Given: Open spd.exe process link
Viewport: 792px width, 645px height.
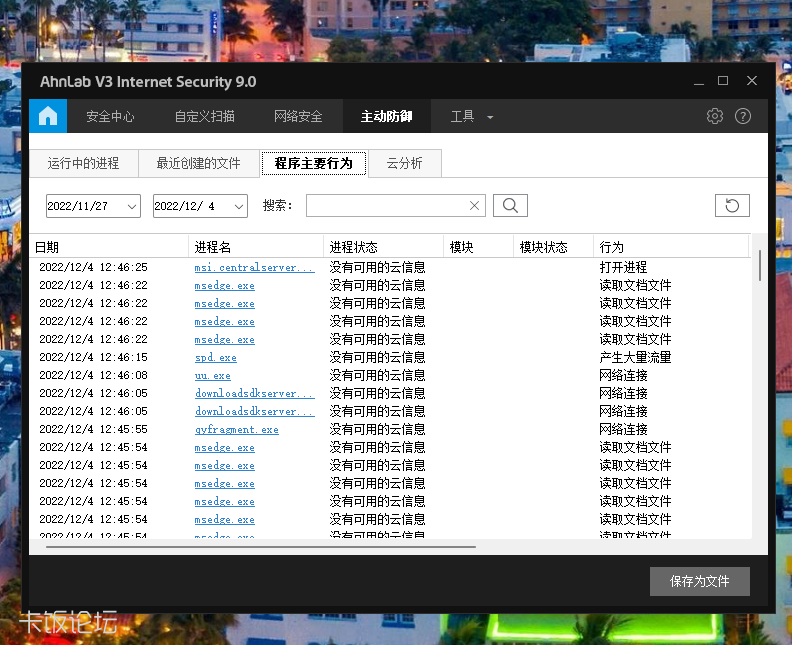Looking at the screenshot, I should [216, 357].
